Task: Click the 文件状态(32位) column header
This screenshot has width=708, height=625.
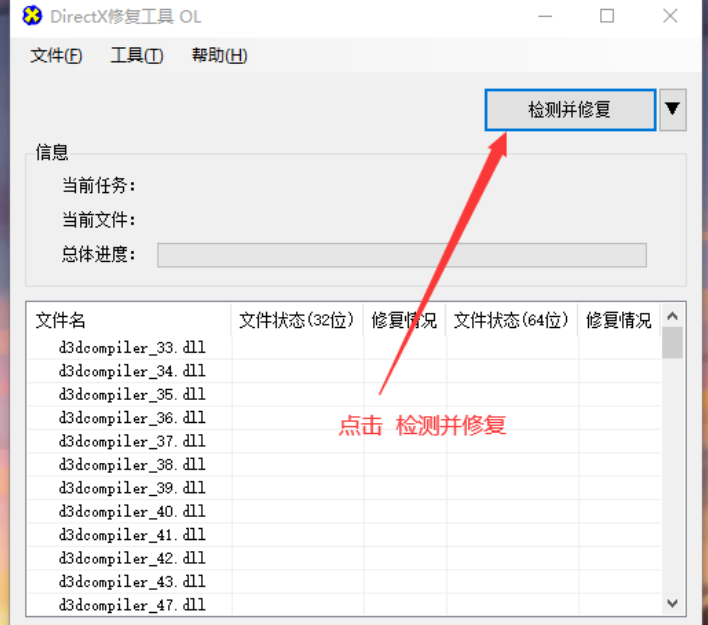Action: coord(297,320)
